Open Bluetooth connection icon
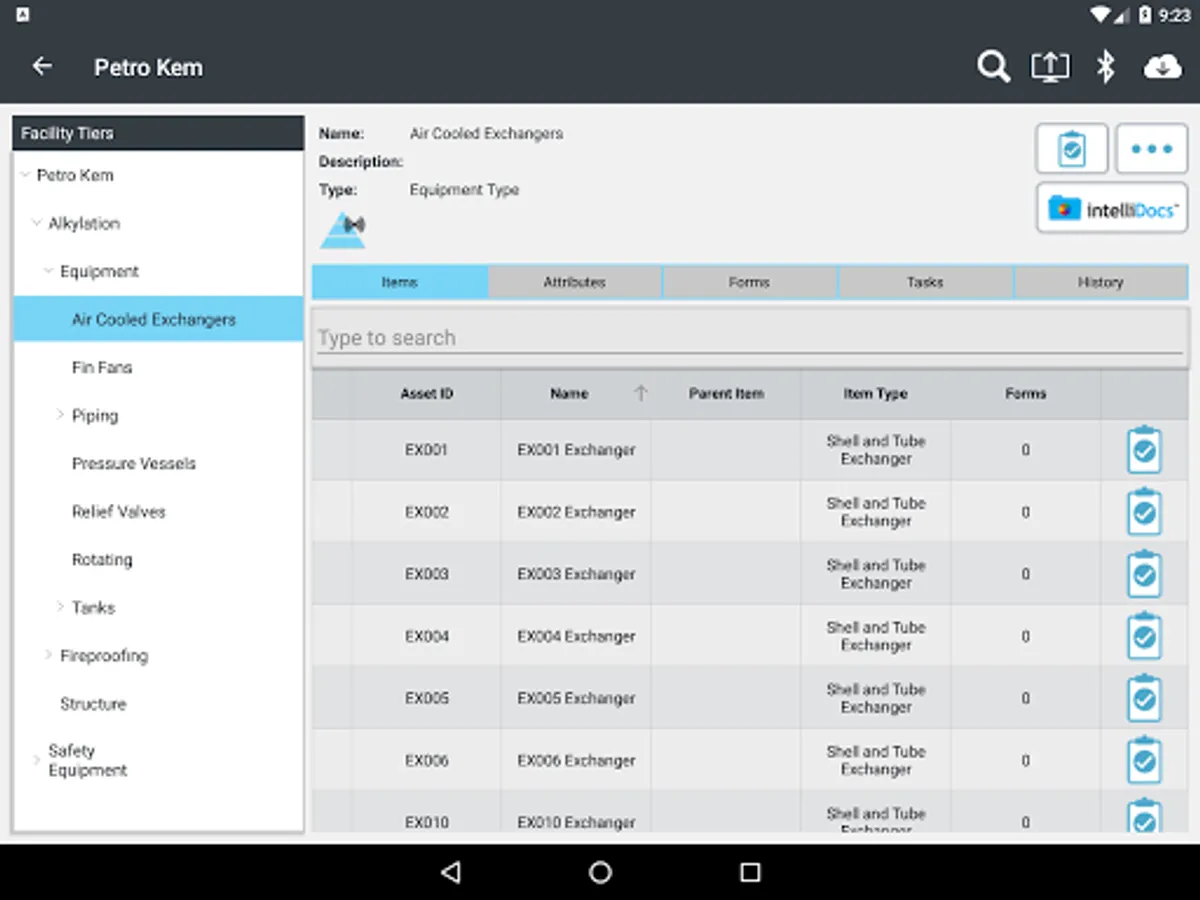The image size is (1200, 900). click(x=1105, y=67)
